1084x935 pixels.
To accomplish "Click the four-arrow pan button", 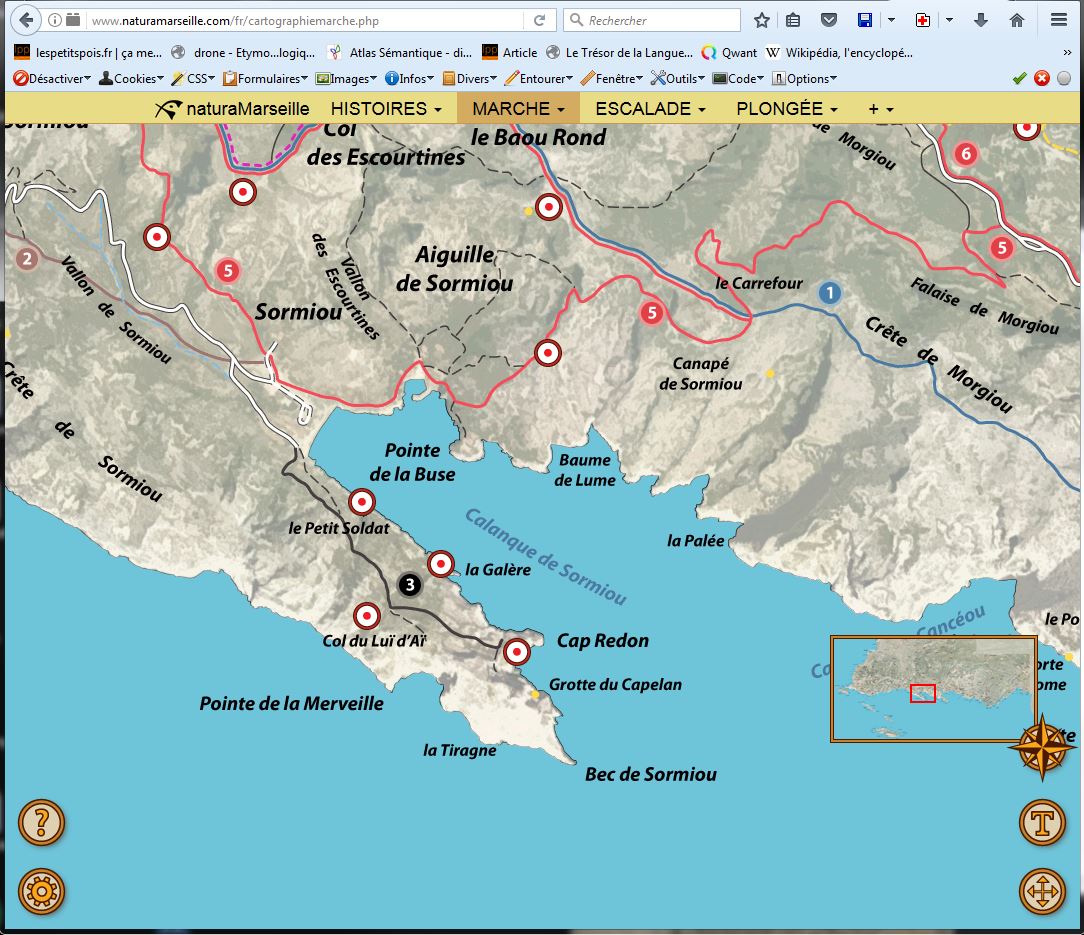I will (1042, 891).
